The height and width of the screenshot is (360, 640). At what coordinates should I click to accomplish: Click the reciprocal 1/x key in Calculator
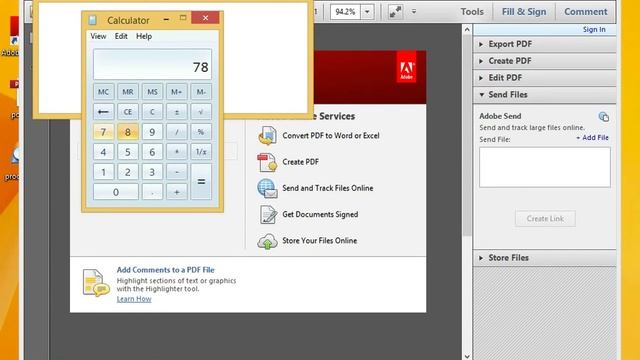point(201,152)
